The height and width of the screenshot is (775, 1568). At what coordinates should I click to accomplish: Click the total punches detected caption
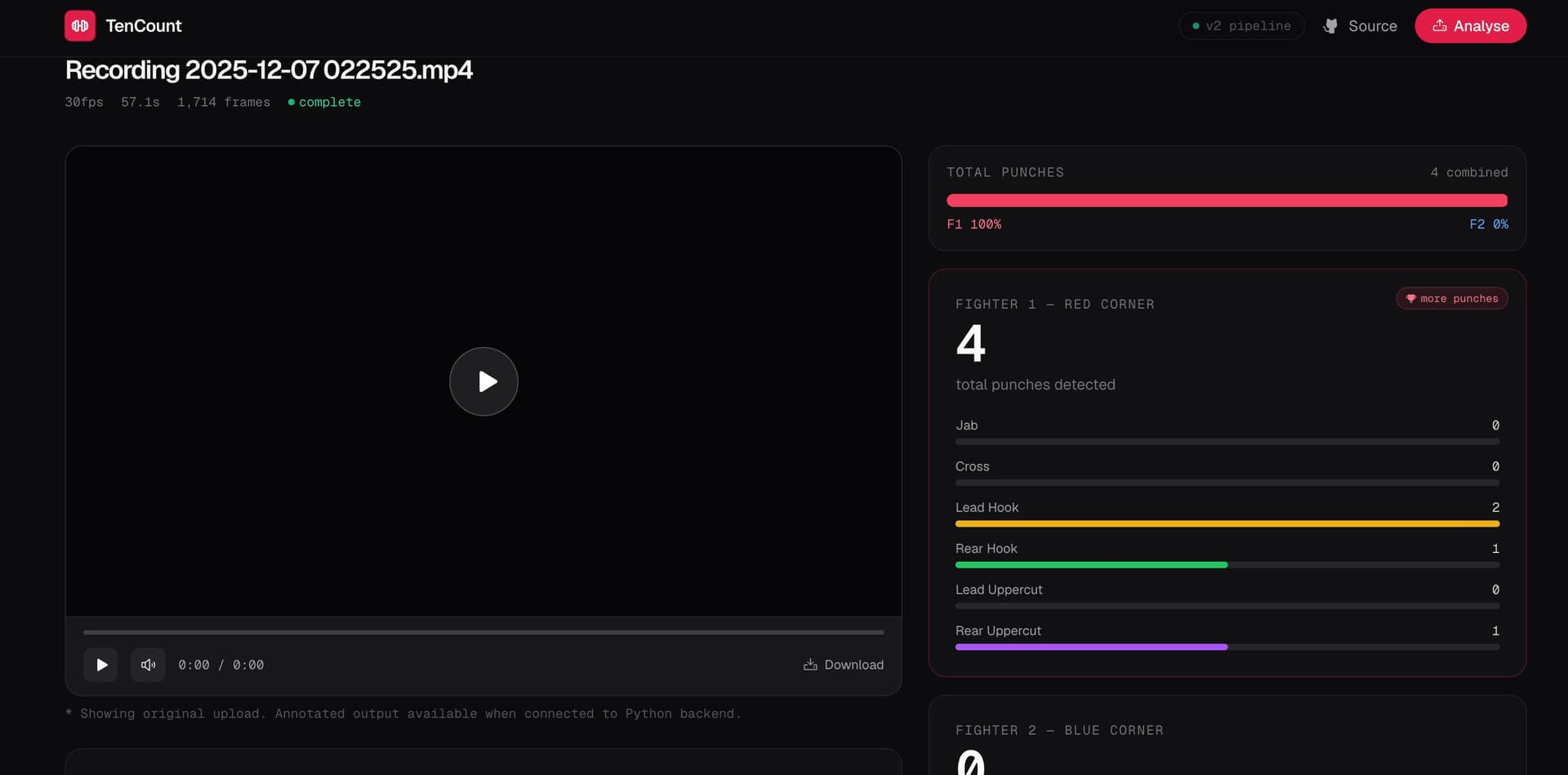tap(1036, 385)
